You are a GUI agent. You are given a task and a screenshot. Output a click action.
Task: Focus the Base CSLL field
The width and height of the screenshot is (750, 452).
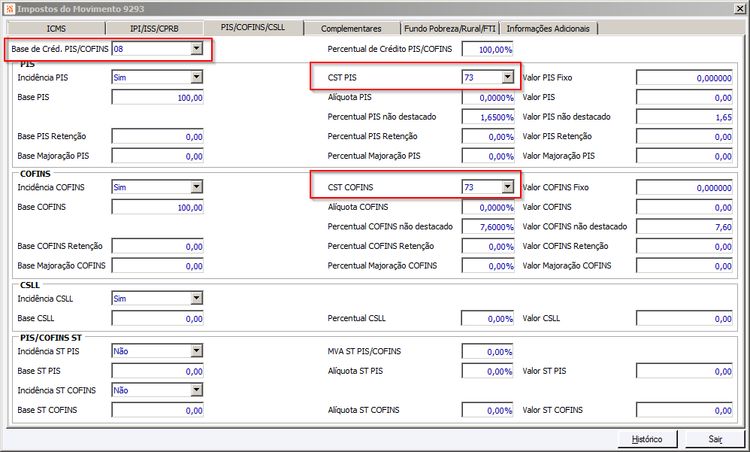click(x=157, y=319)
